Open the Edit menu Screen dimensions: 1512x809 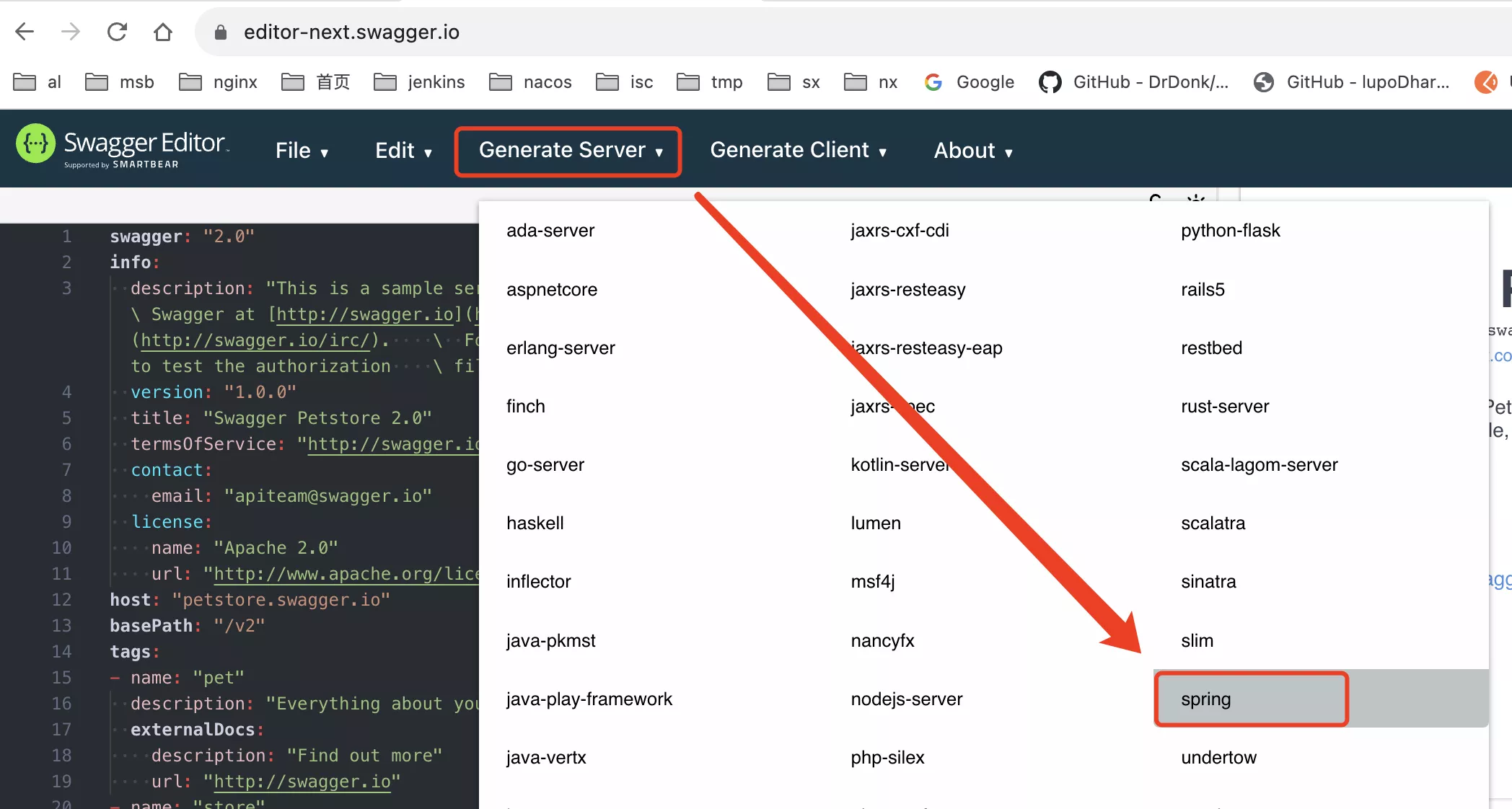pos(403,151)
